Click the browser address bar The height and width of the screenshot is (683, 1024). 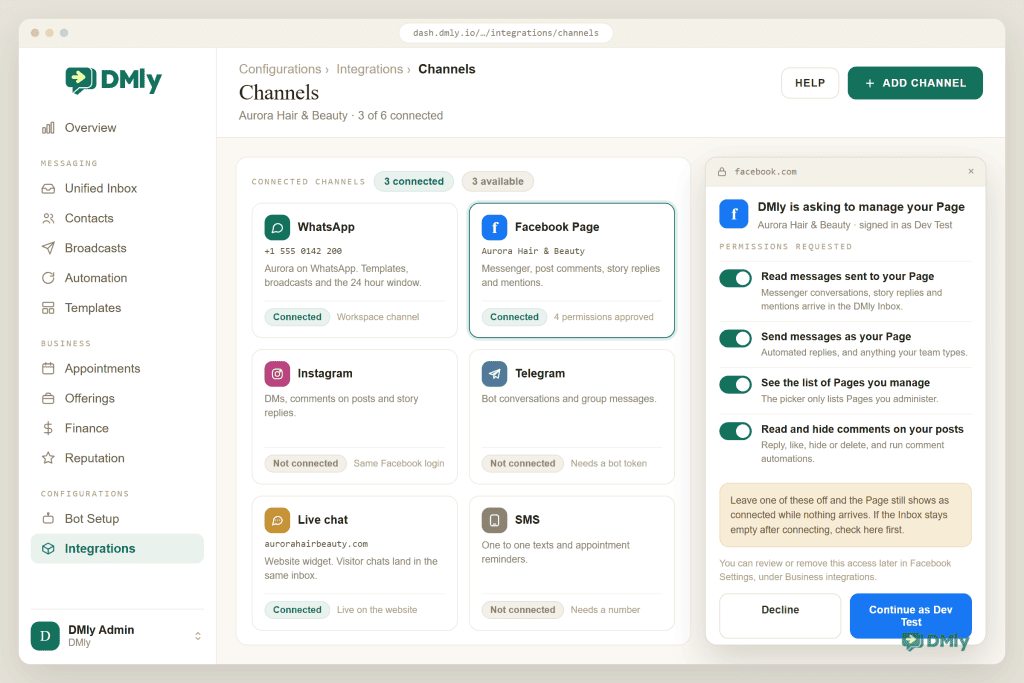pyautogui.click(x=505, y=33)
